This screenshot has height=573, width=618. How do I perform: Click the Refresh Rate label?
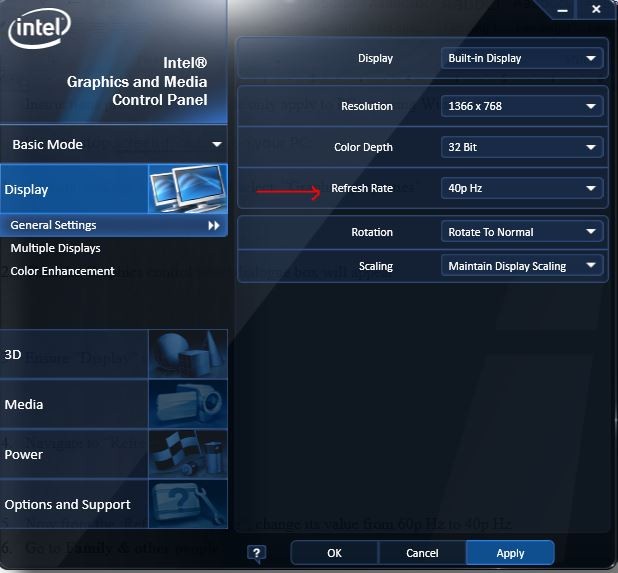pos(362,188)
